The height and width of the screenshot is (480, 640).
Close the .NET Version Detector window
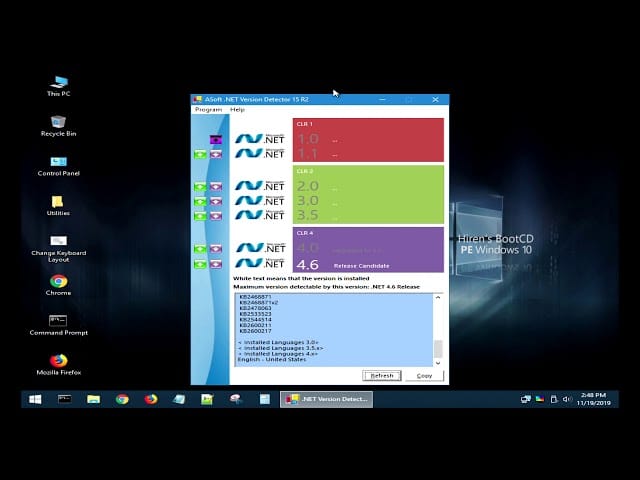(436, 100)
